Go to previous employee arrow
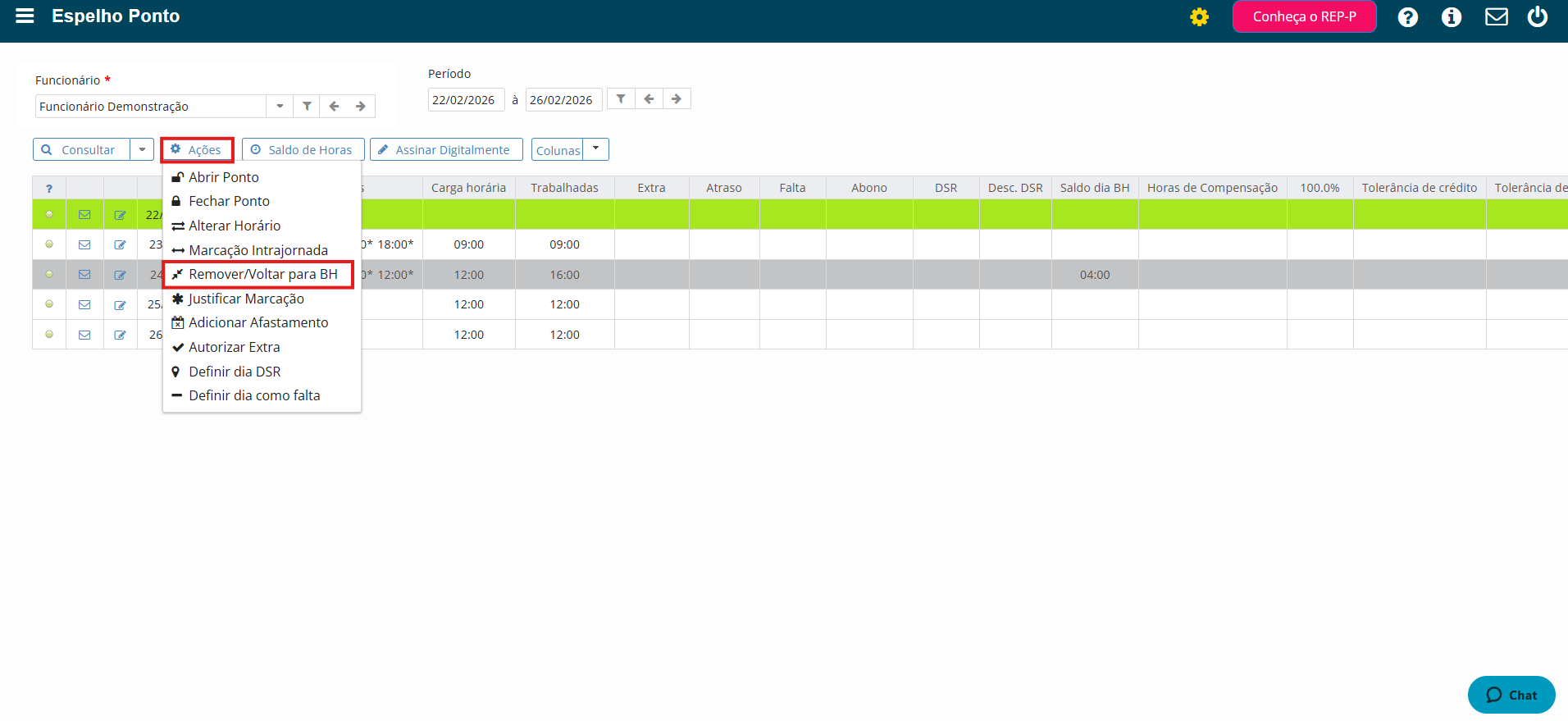Image resolution: width=1568 pixels, height=721 pixels. click(x=334, y=106)
